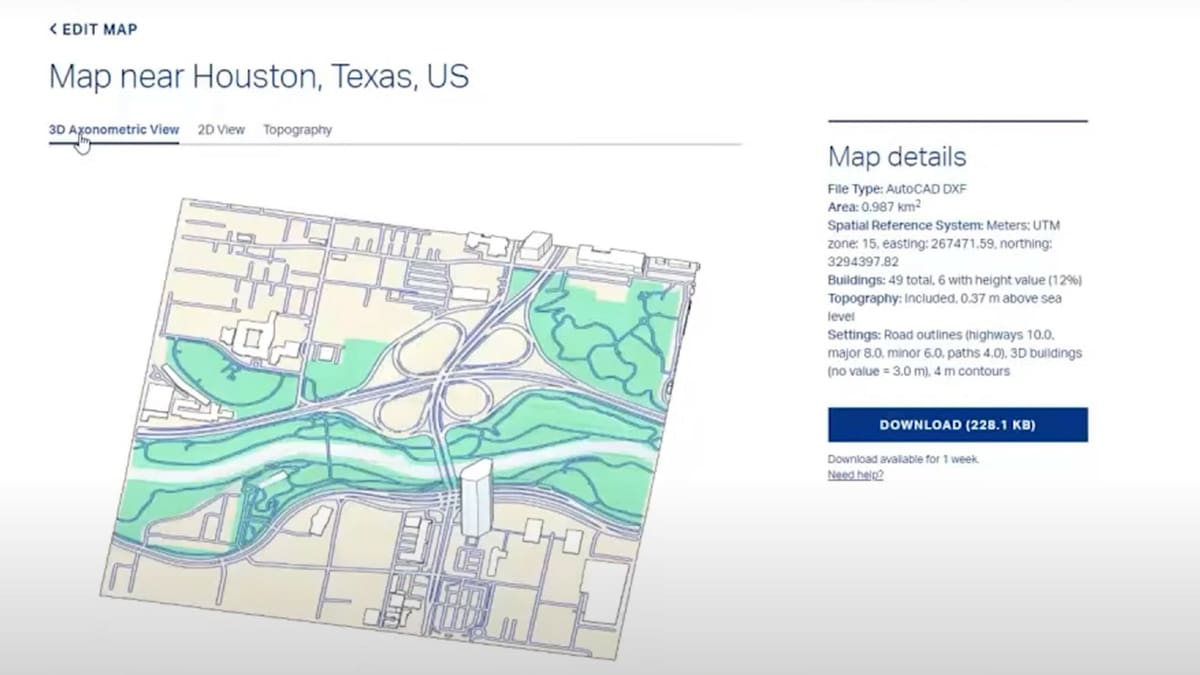Screen dimensions: 1200x675
Task: Open the Need help? link
Action: pos(855,475)
